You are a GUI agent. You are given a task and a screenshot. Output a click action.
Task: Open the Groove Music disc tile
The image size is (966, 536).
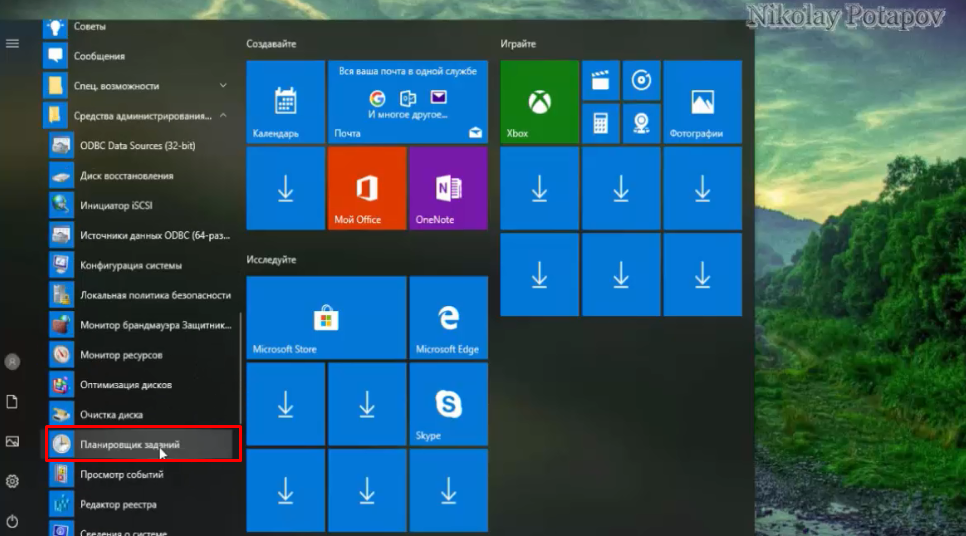point(641,81)
